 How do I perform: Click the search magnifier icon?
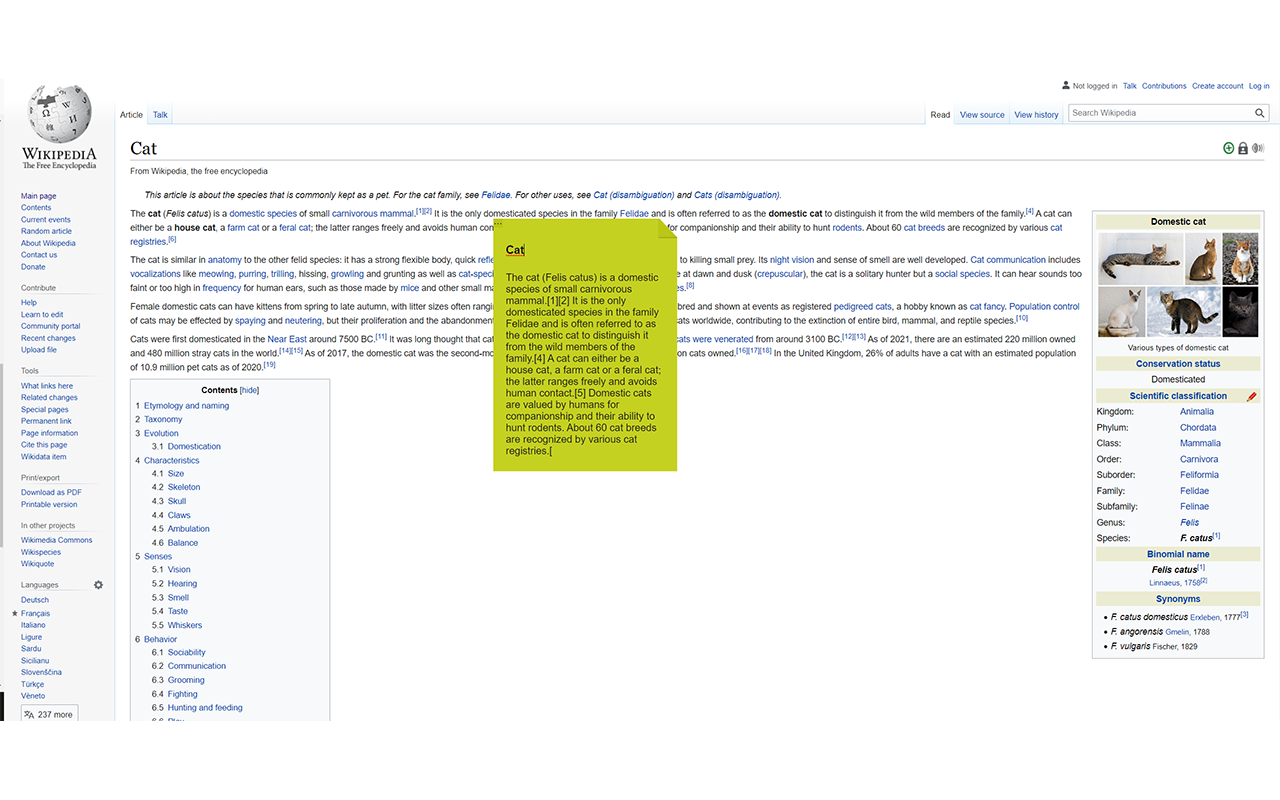tap(1260, 113)
